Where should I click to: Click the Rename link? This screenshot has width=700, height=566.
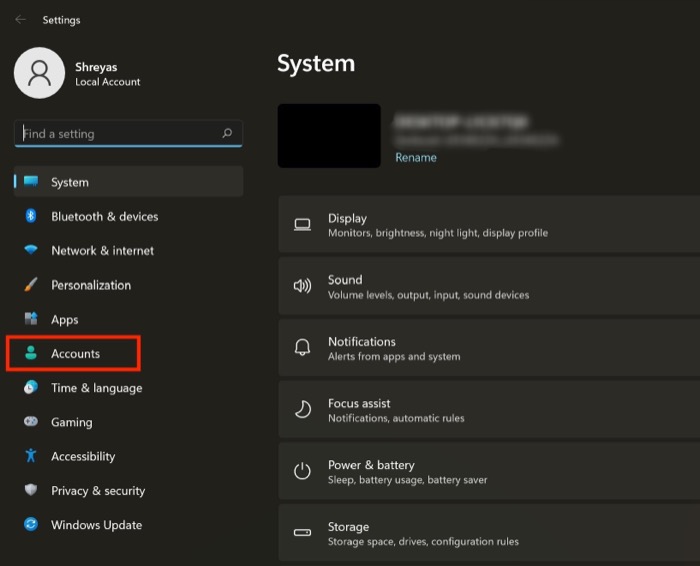pyautogui.click(x=416, y=157)
